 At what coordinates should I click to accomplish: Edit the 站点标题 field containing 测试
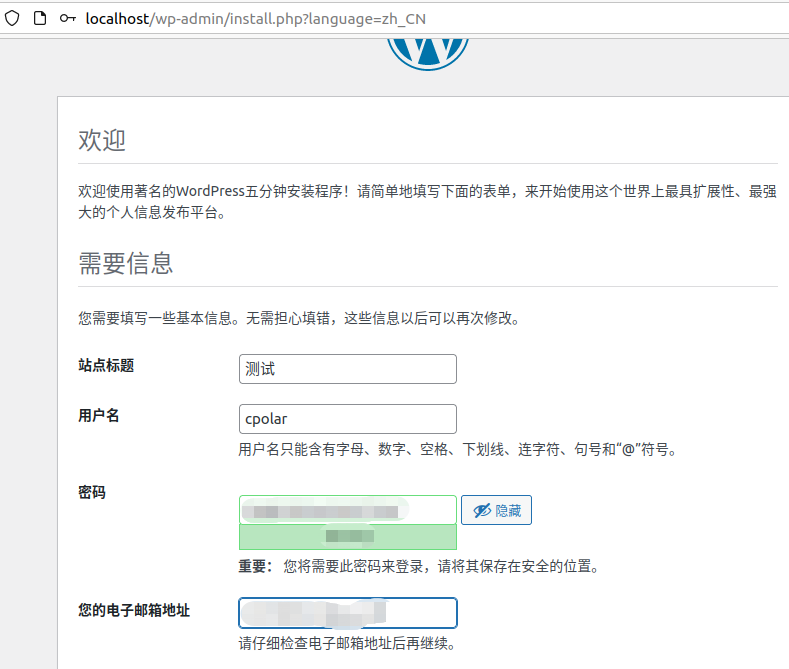pyautogui.click(x=348, y=369)
